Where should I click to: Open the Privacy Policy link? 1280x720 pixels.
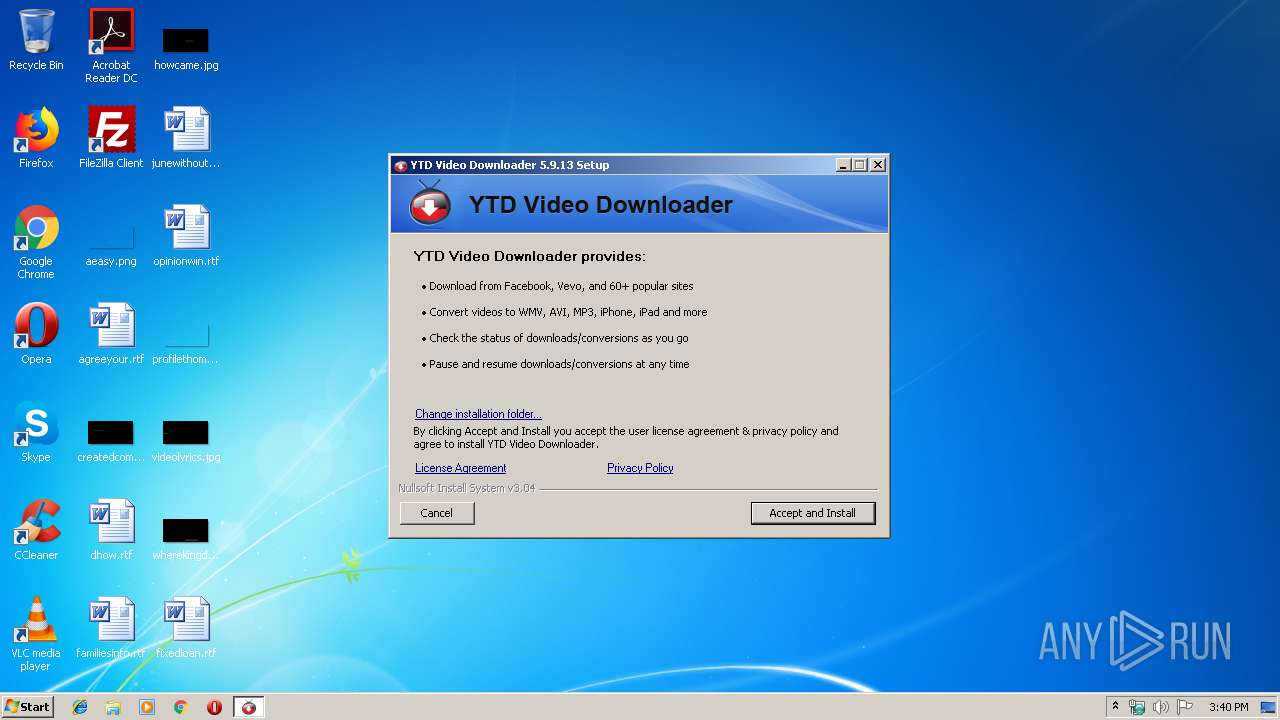(x=640, y=468)
